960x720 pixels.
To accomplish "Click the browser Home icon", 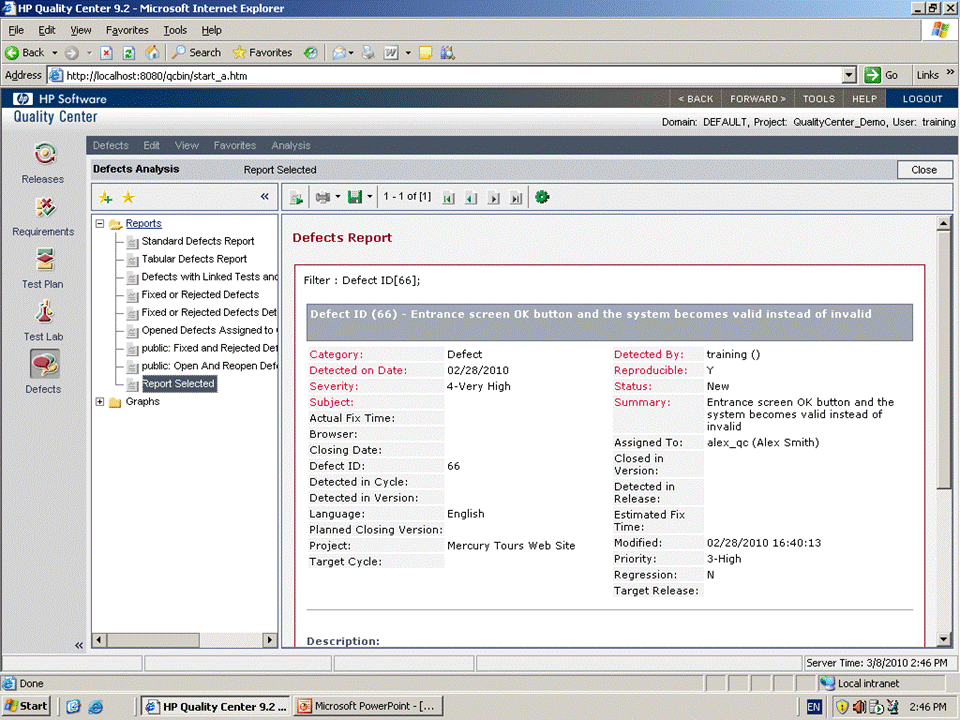I will (152, 53).
